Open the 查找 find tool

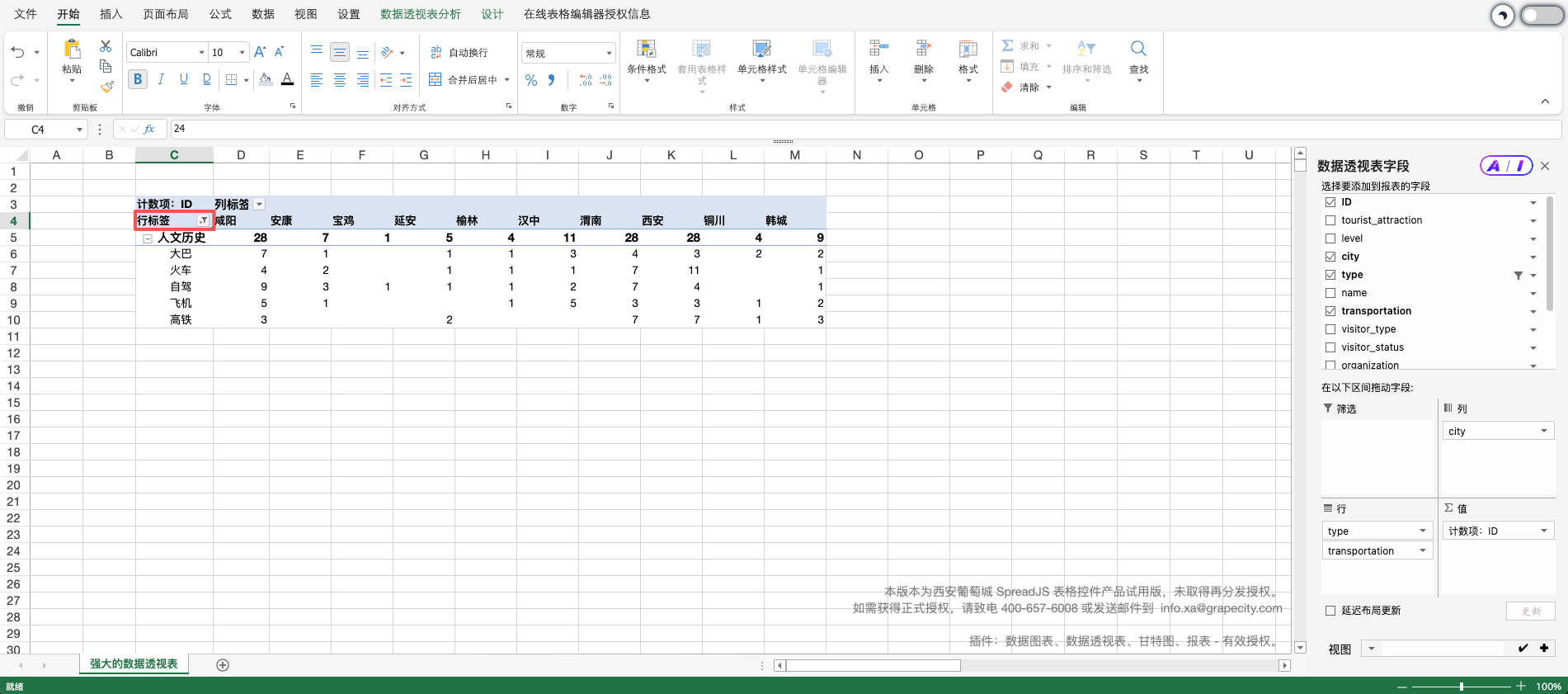click(1139, 60)
